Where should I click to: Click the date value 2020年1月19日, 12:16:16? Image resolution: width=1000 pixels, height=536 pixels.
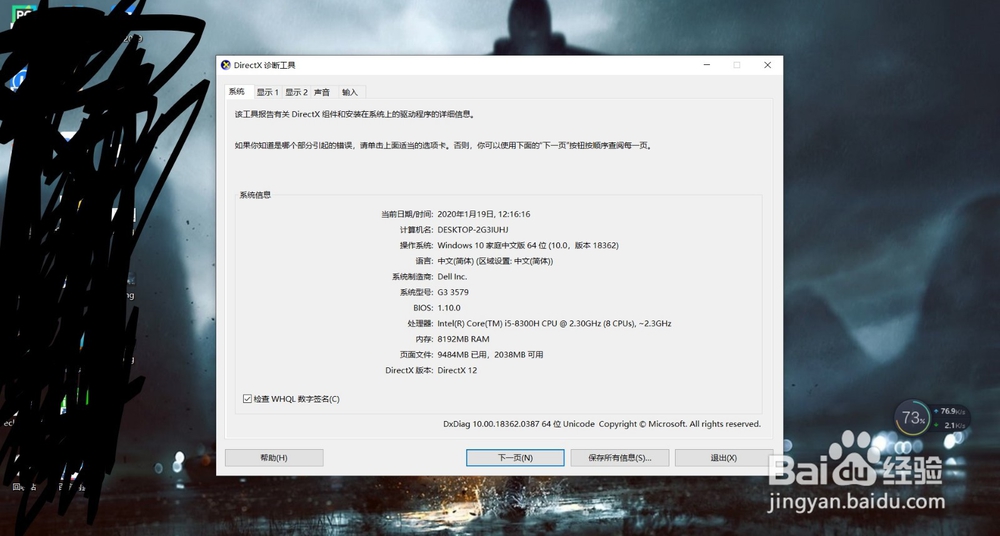tap(484, 214)
